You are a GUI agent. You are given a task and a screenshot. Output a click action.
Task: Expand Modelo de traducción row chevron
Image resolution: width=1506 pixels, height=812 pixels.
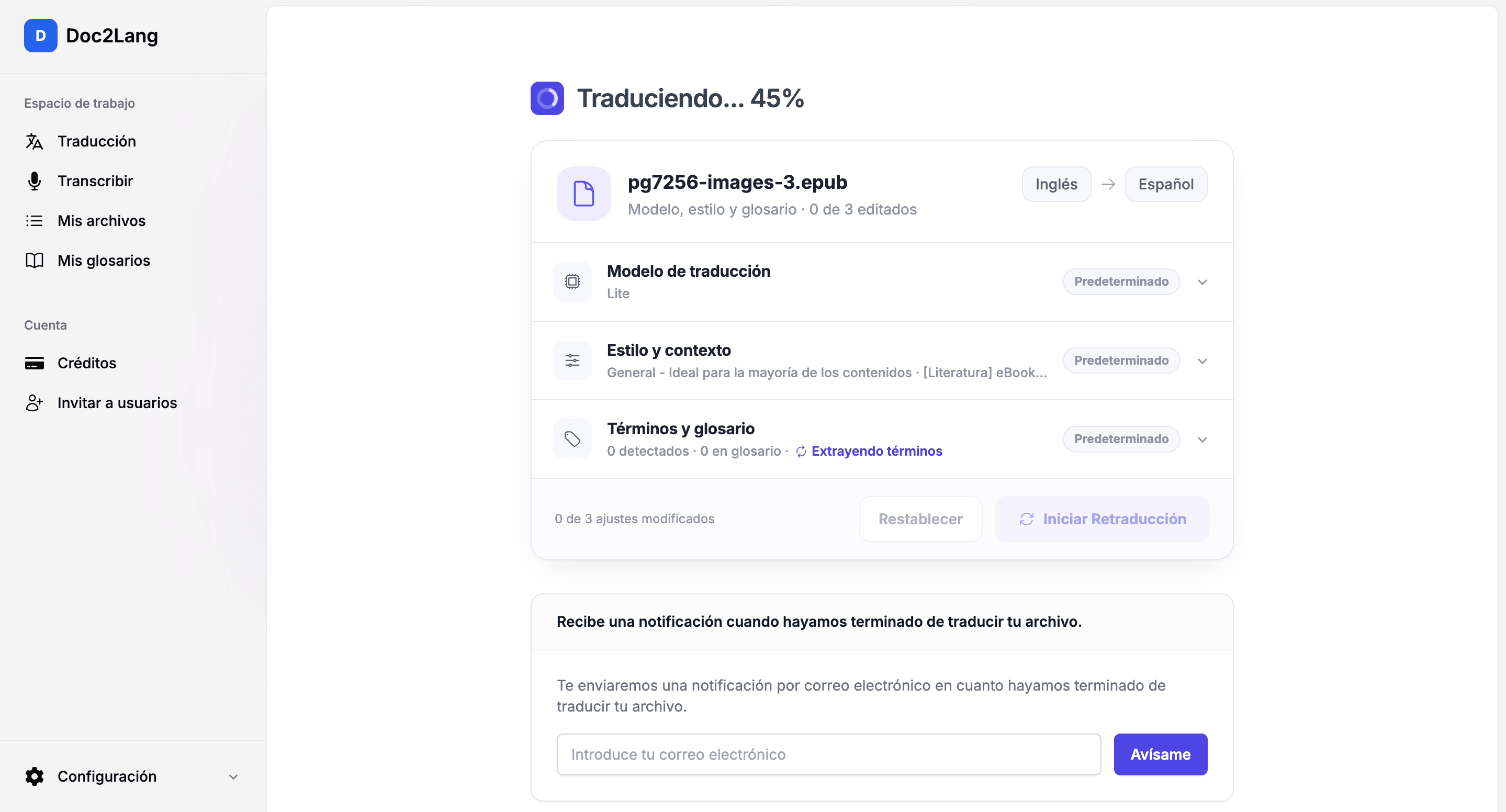tap(1202, 282)
